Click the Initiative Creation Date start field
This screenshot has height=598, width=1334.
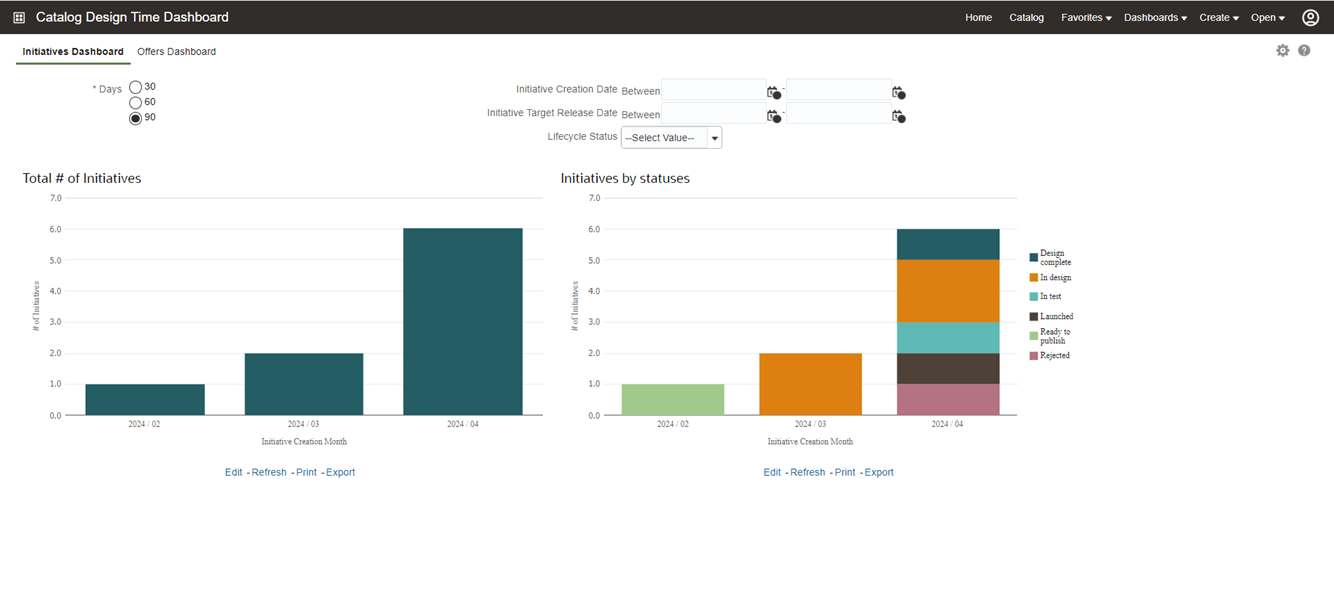tap(714, 91)
